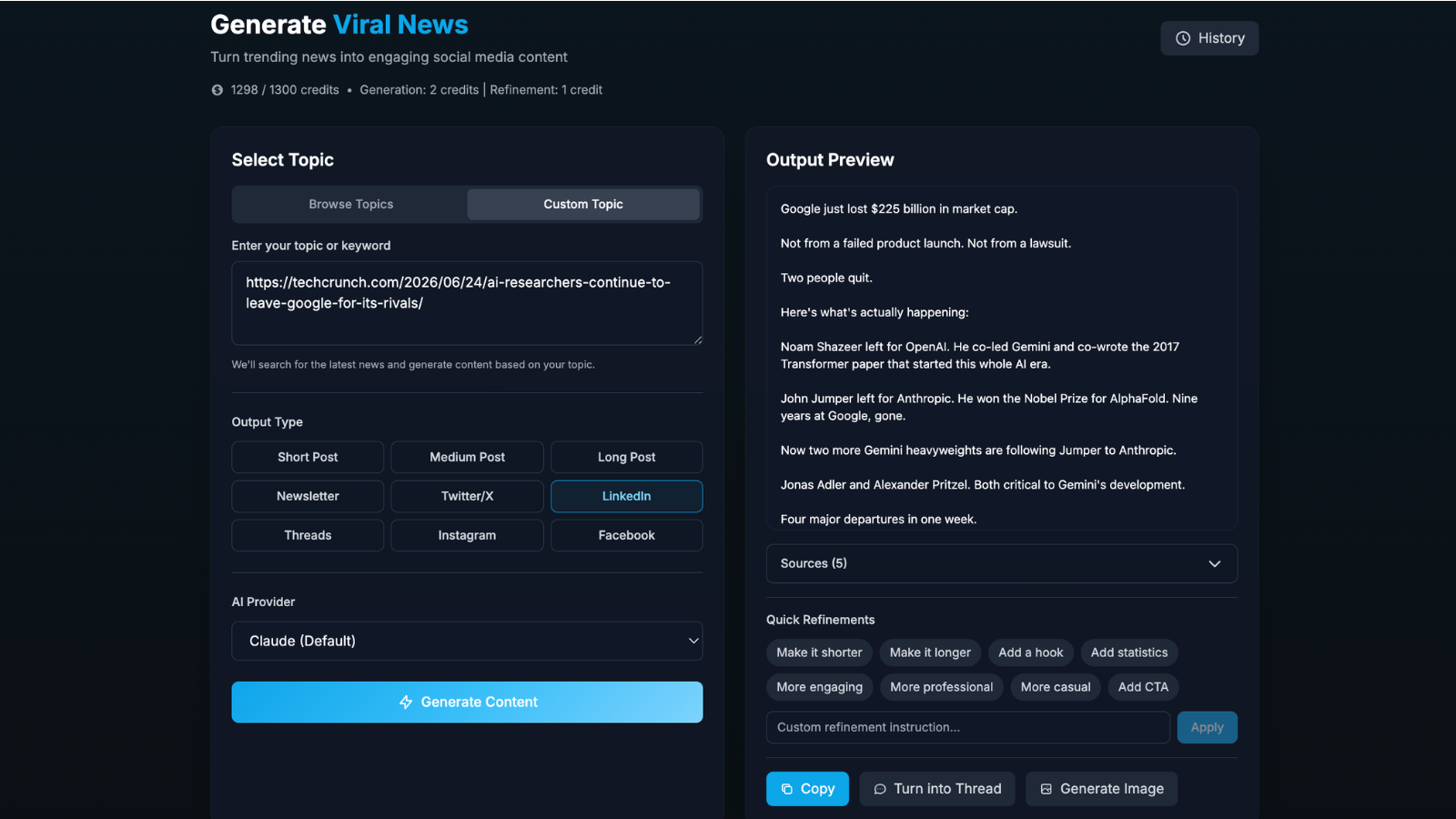
Task: Click the 'Refinement: 1 credit' text
Action: pyautogui.click(x=546, y=90)
